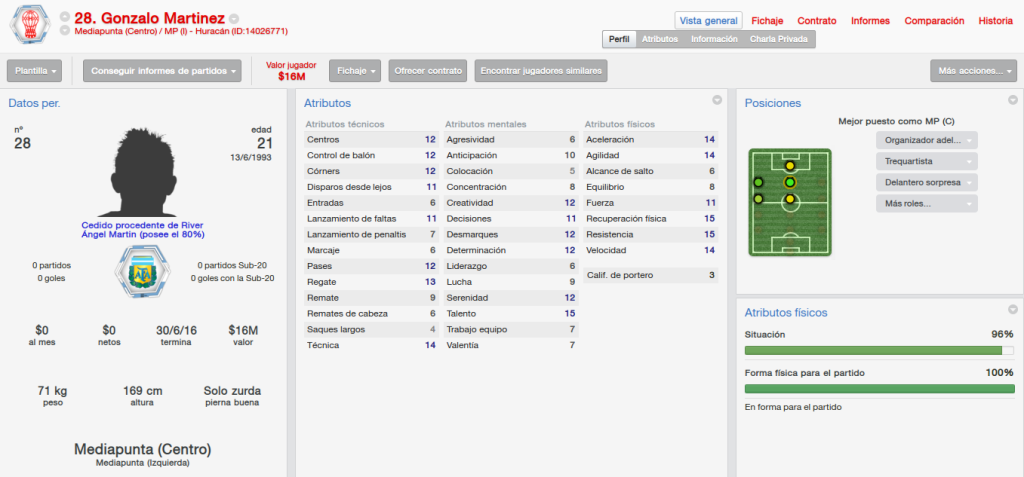Viewport: 1024px width, 477px height.
Task: Open the Conseguir informes de partidos dropdown
Action: point(162,71)
